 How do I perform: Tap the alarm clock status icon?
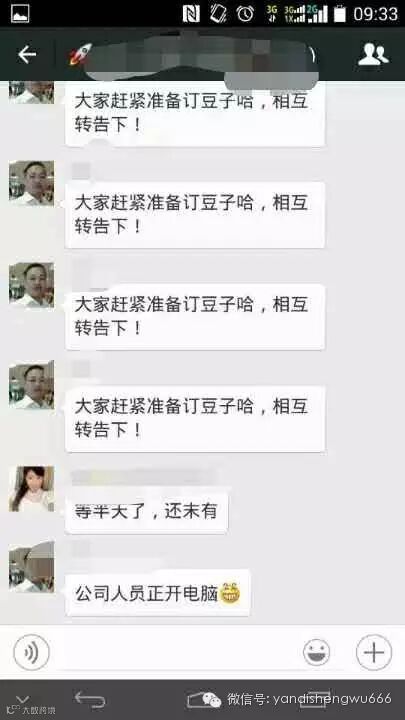(245, 14)
